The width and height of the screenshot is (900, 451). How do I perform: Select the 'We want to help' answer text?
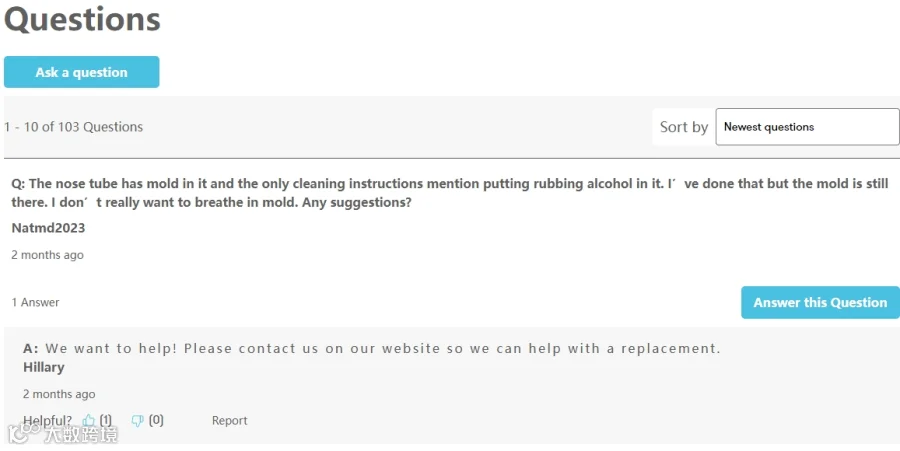point(380,349)
